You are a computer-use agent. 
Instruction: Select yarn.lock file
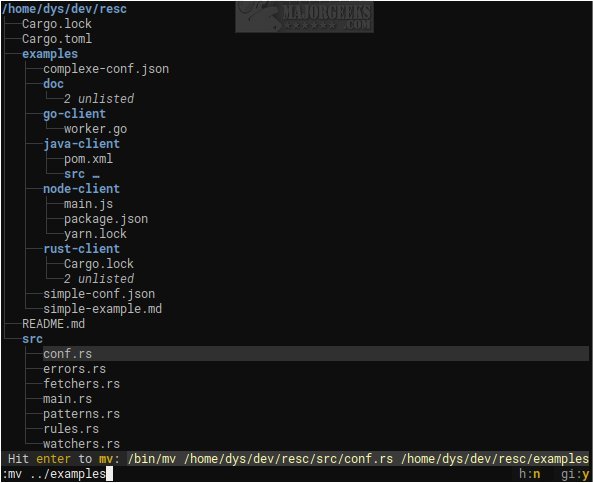point(95,234)
